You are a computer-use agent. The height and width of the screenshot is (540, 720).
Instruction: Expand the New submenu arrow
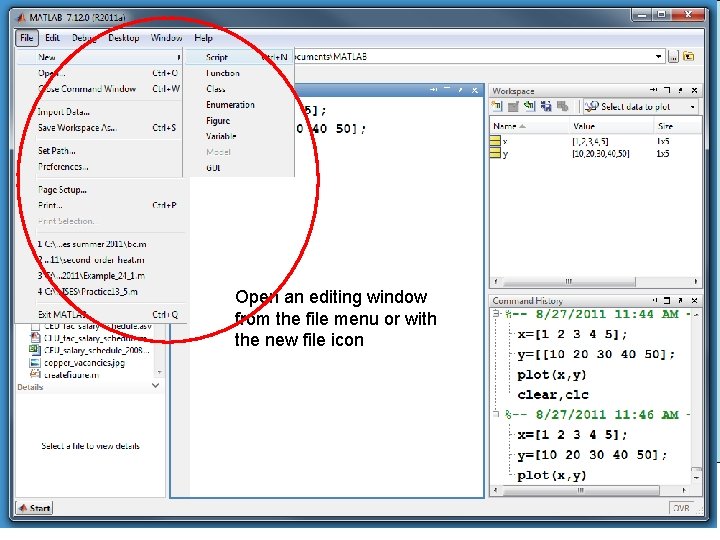click(179, 57)
